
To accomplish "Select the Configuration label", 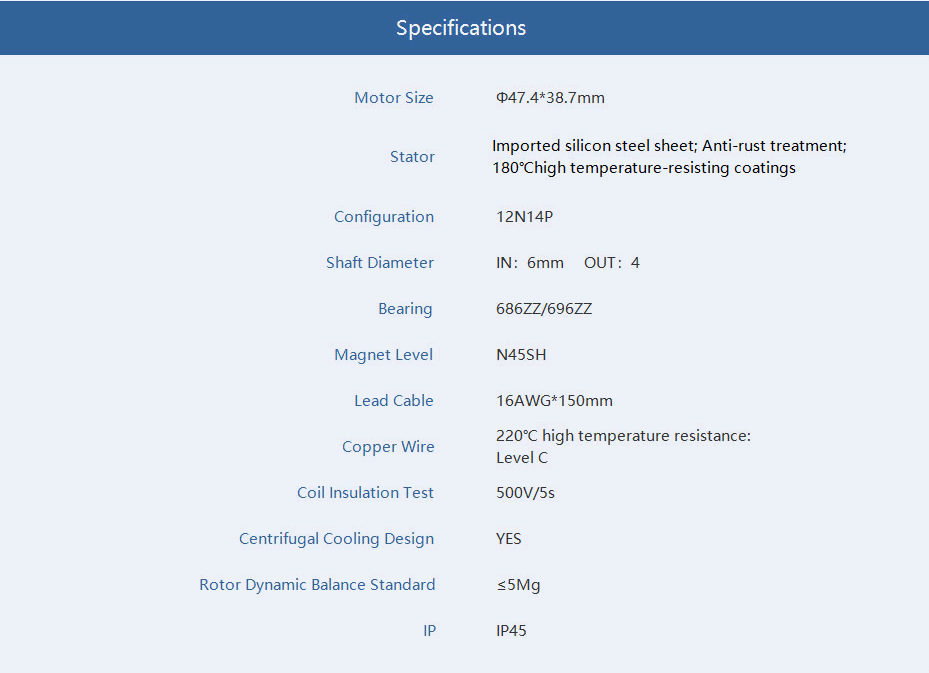I will 384,217.
